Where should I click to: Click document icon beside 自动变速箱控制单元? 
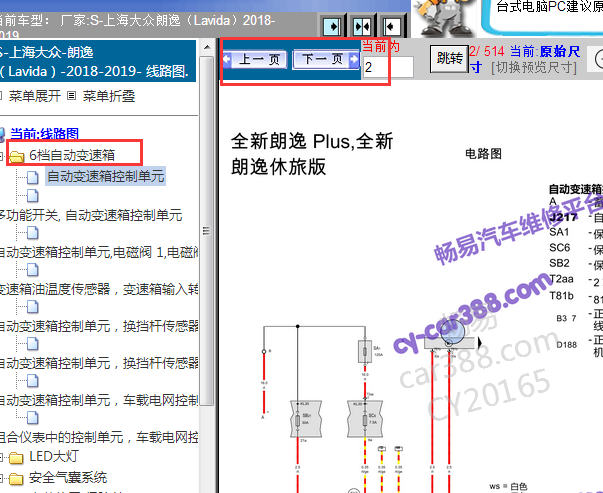click(x=32, y=177)
